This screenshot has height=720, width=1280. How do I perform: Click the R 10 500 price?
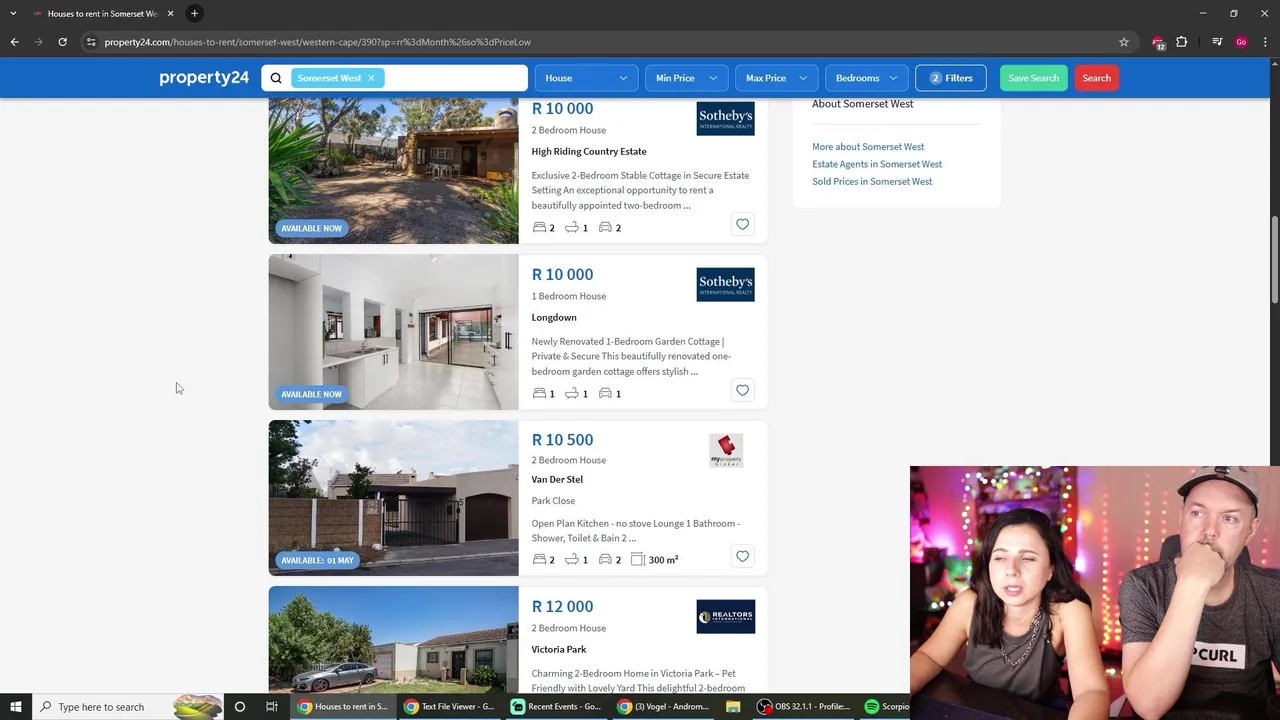coord(562,440)
